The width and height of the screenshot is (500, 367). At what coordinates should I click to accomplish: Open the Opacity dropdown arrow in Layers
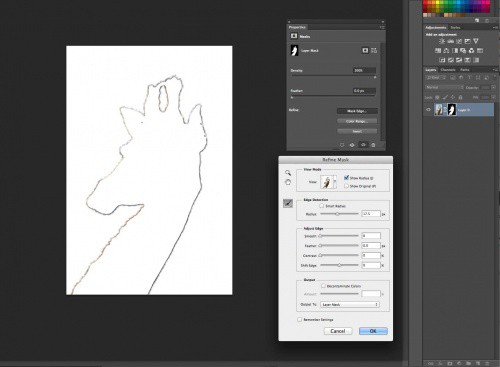pos(493,87)
